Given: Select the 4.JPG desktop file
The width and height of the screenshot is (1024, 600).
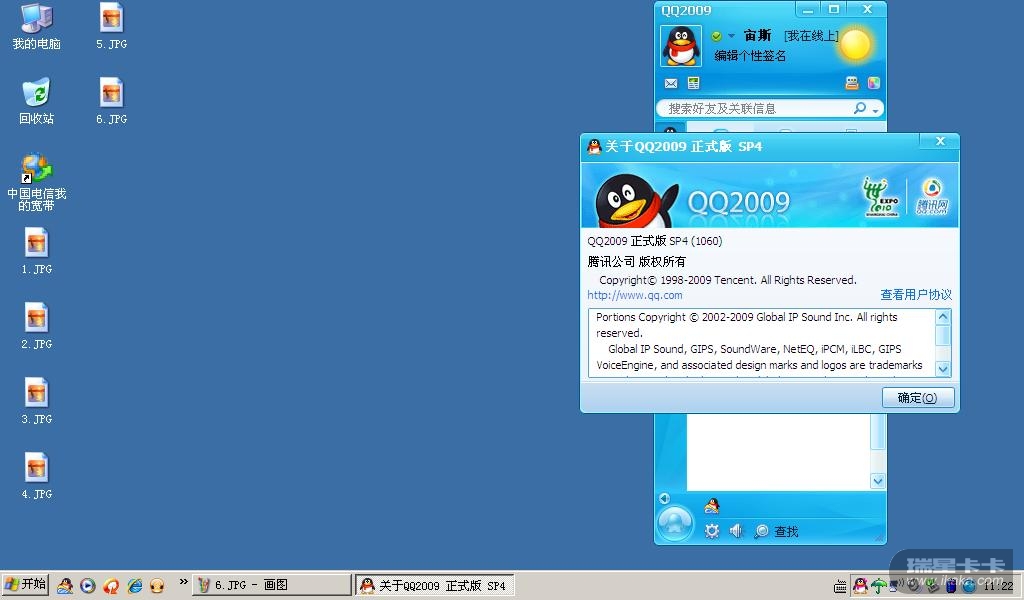Looking at the screenshot, I should point(37,477).
